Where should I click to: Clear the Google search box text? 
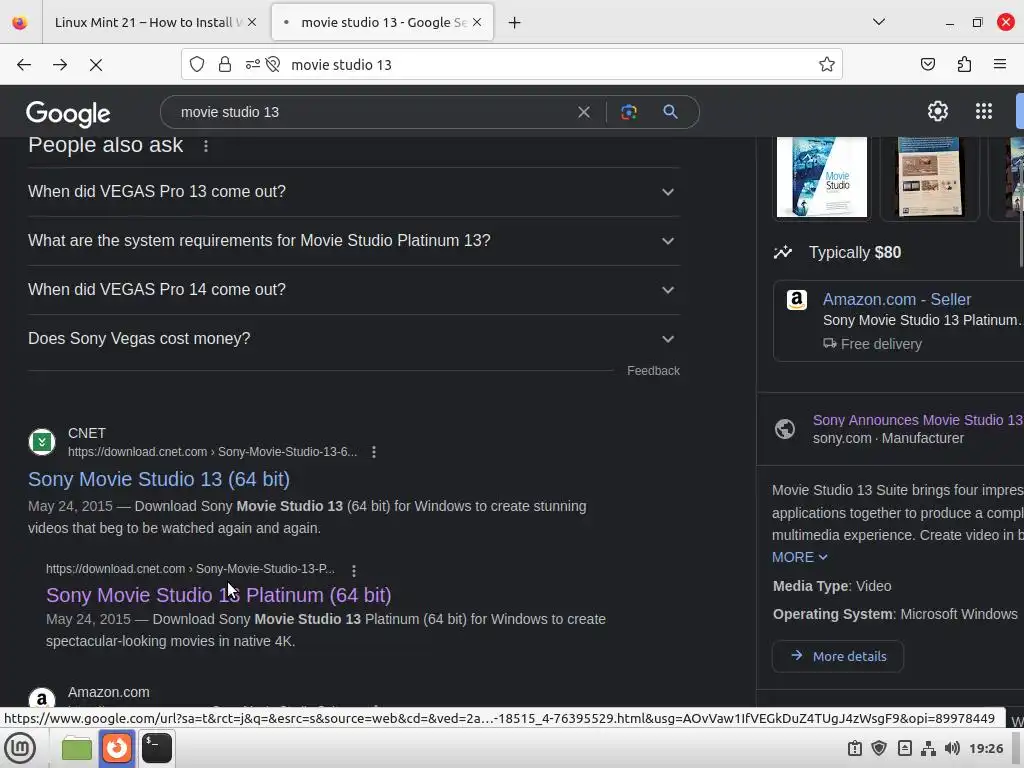pos(584,112)
